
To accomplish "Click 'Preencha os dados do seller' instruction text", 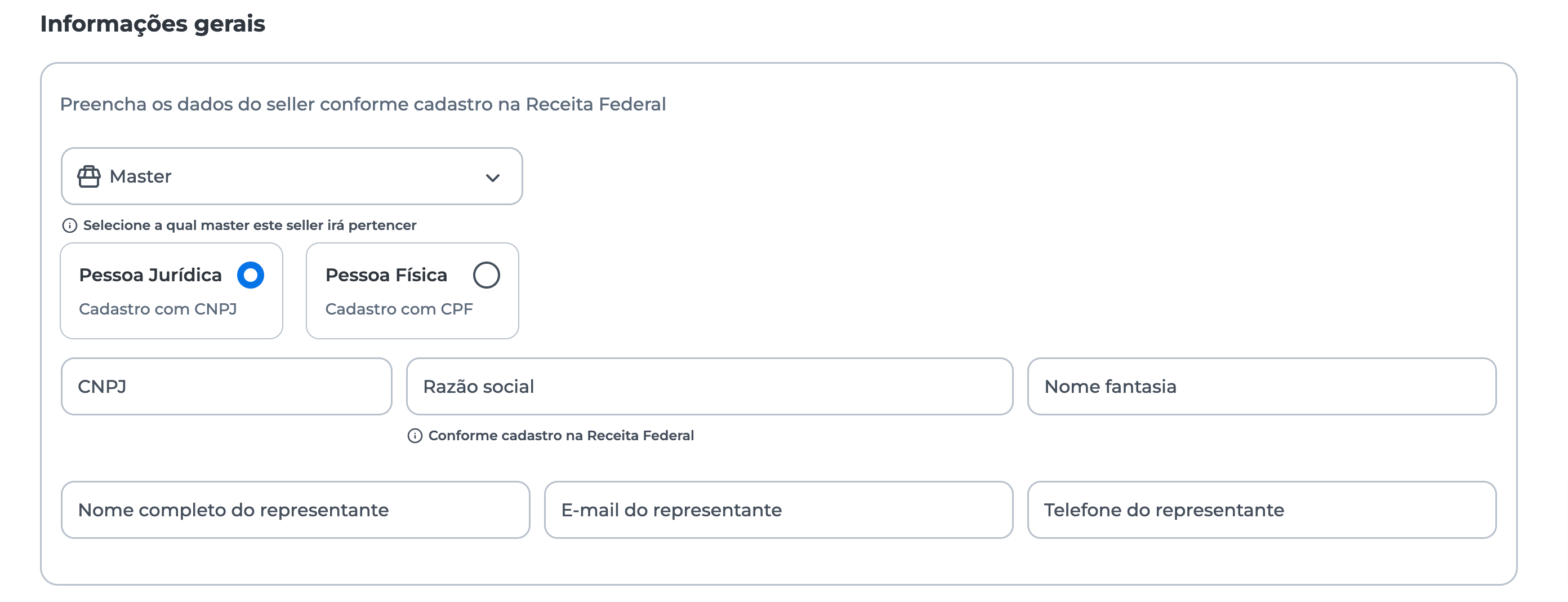I will pyautogui.click(x=363, y=104).
